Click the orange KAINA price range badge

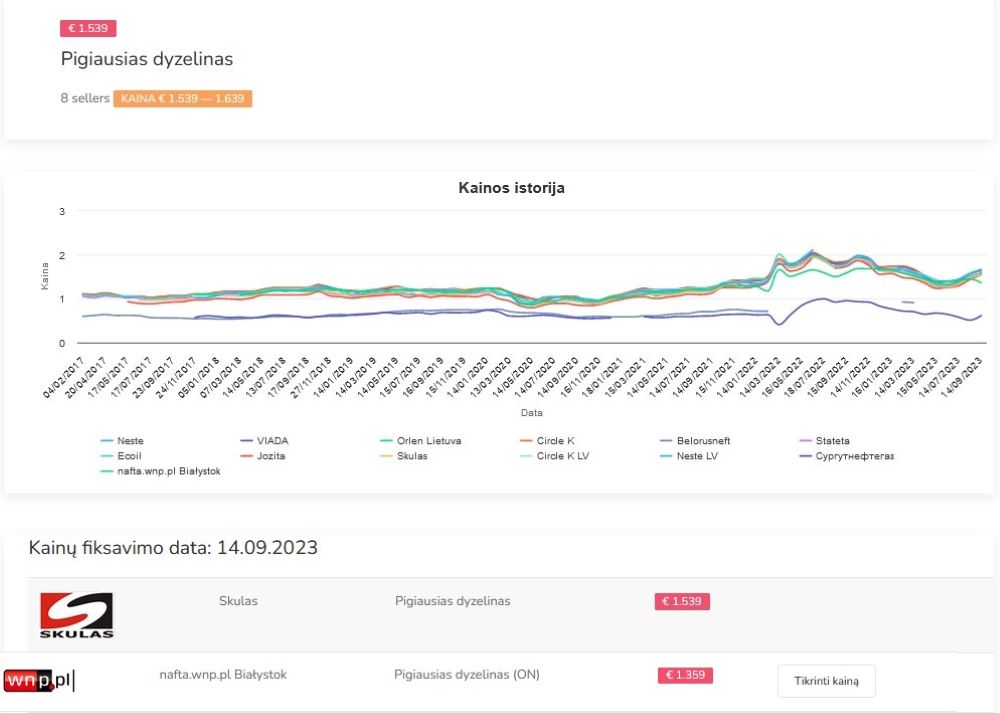tap(182, 99)
